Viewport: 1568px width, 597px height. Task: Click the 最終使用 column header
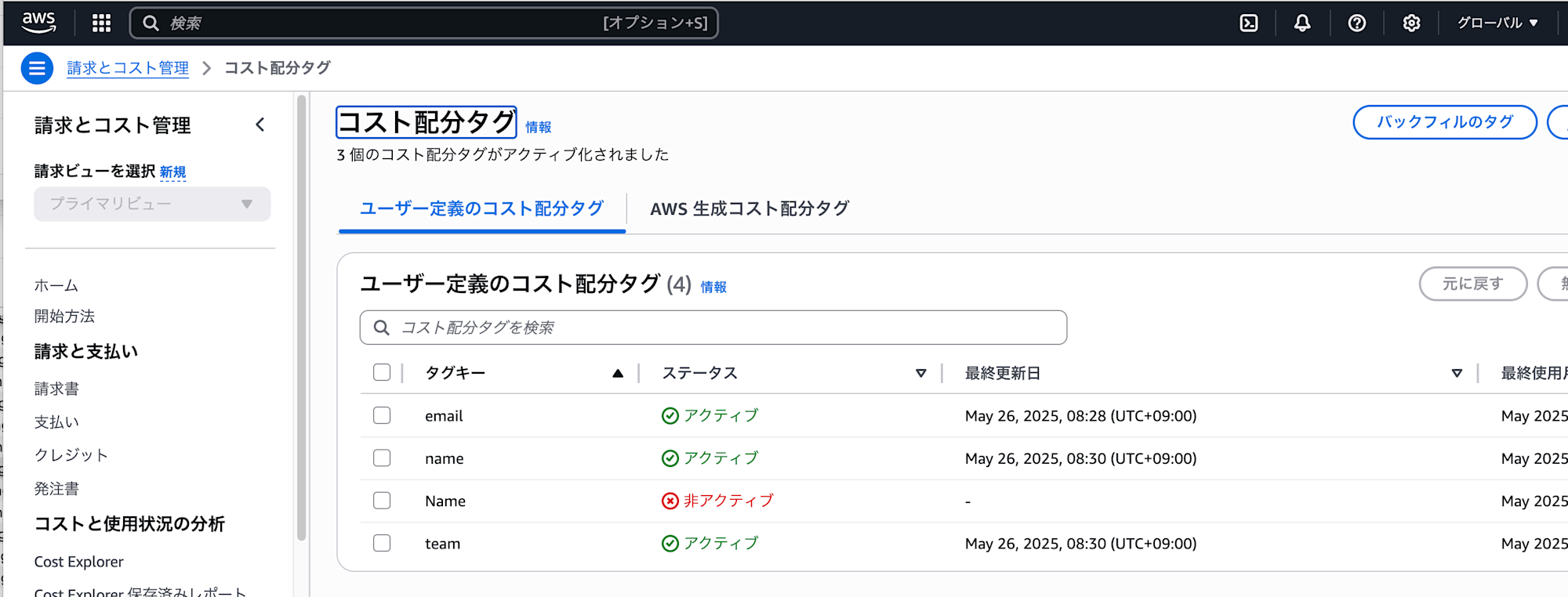pos(1534,373)
